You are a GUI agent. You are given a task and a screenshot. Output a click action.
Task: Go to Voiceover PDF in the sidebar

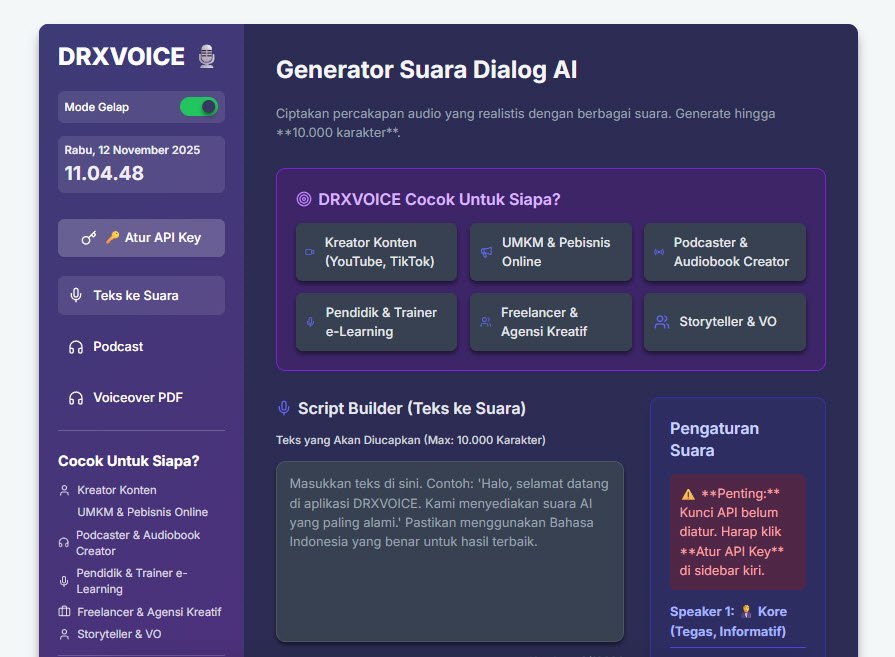coord(141,397)
